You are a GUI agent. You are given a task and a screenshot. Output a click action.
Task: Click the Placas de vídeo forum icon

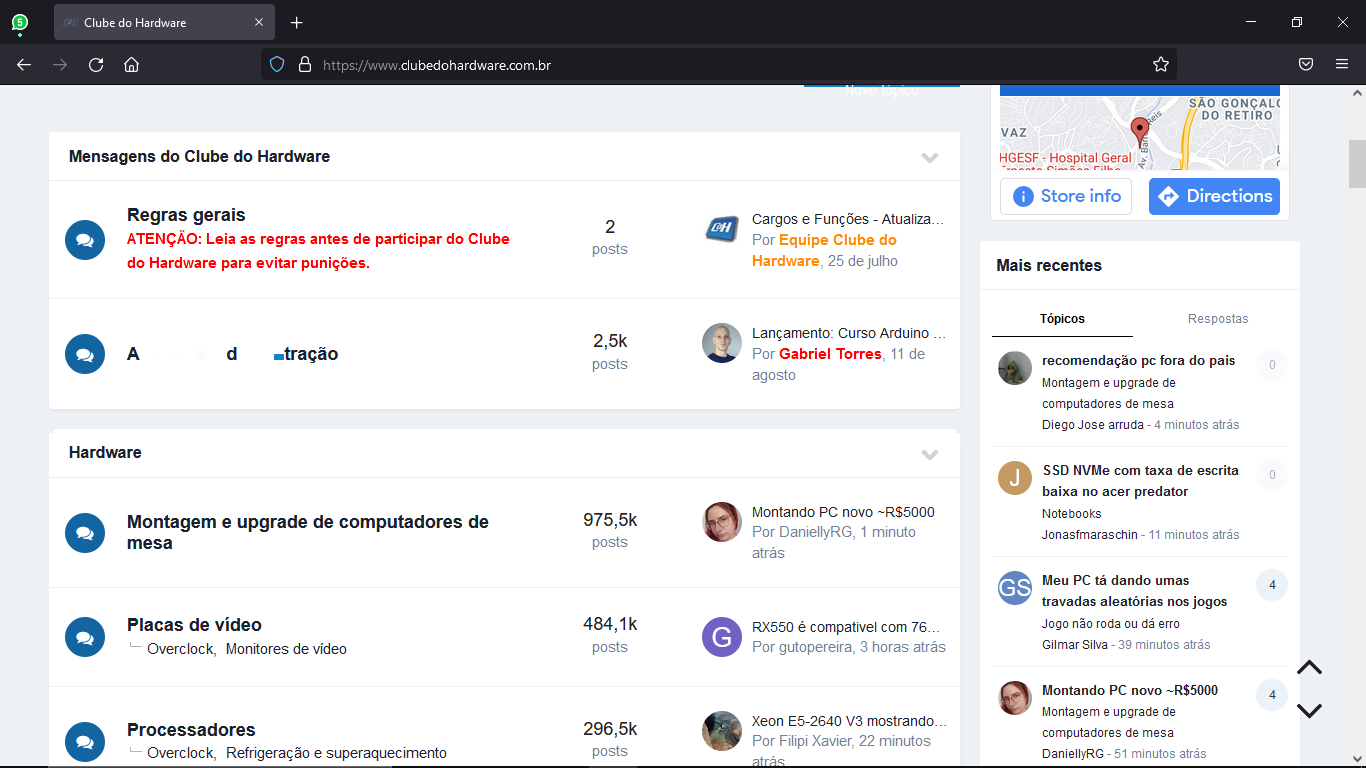[85, 637]
